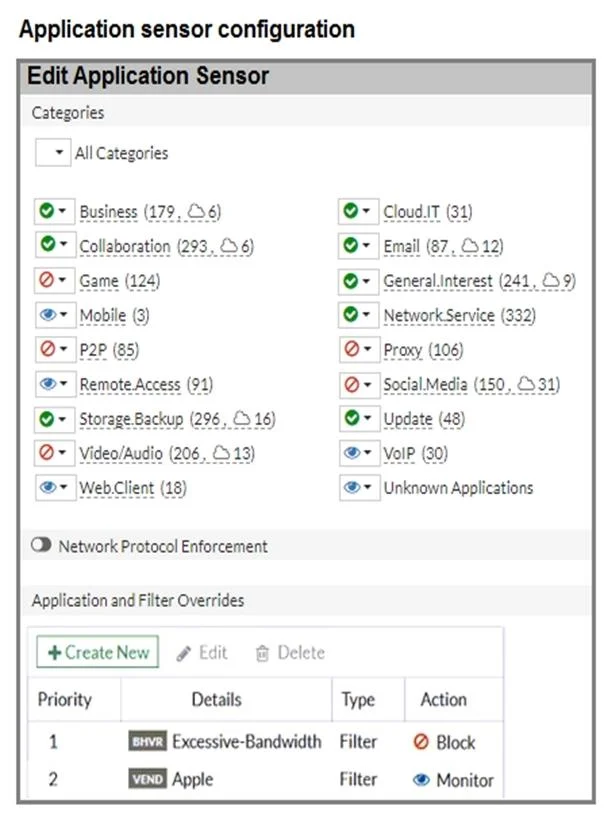604x815 pixels.
Task: Select the Excessive-Bandwidth override row
Action: (x=265, y=741)
